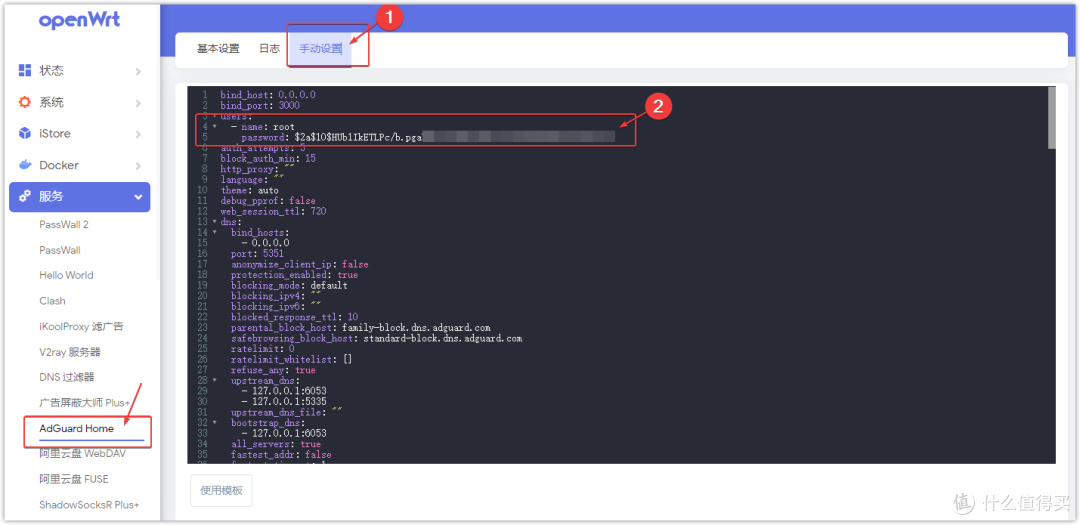Click the 状态 dashboard icon
This screenshot has width=1080, height=525.
click(25, 70)
